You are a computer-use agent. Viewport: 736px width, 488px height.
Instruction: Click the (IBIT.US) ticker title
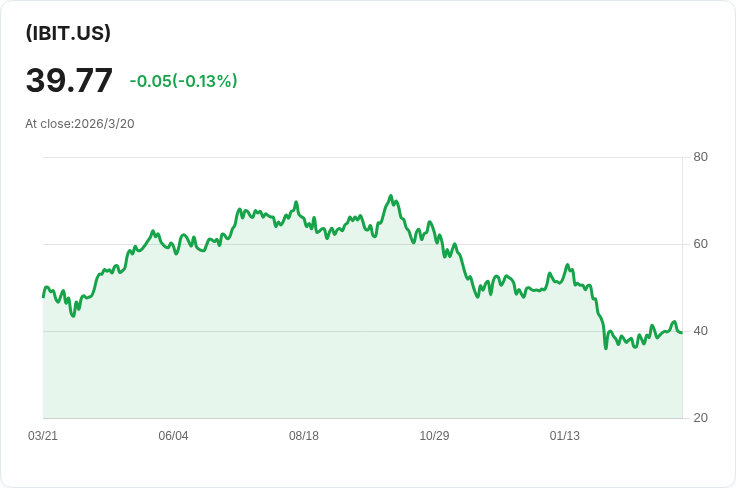click(68, 33)
